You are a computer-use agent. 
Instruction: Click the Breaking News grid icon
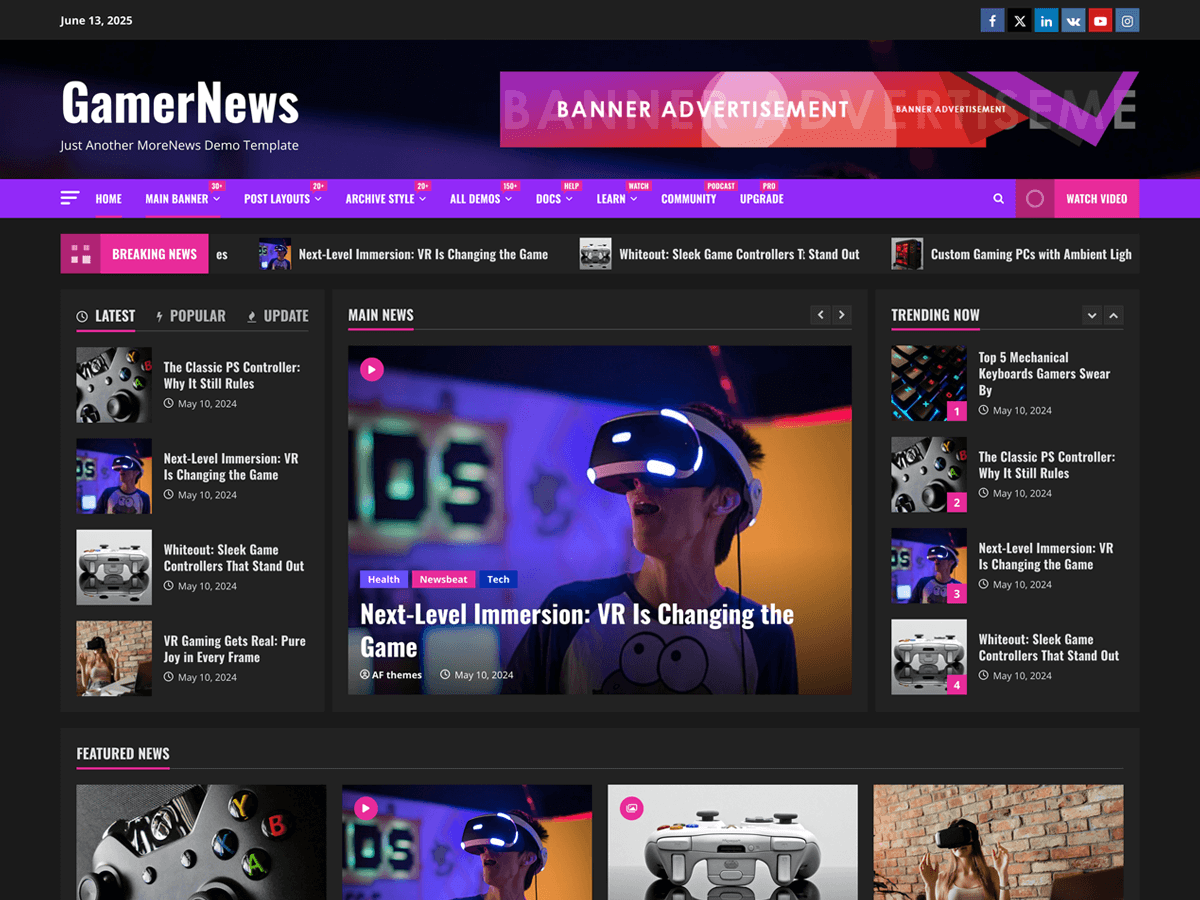click(x=81, y=253)
